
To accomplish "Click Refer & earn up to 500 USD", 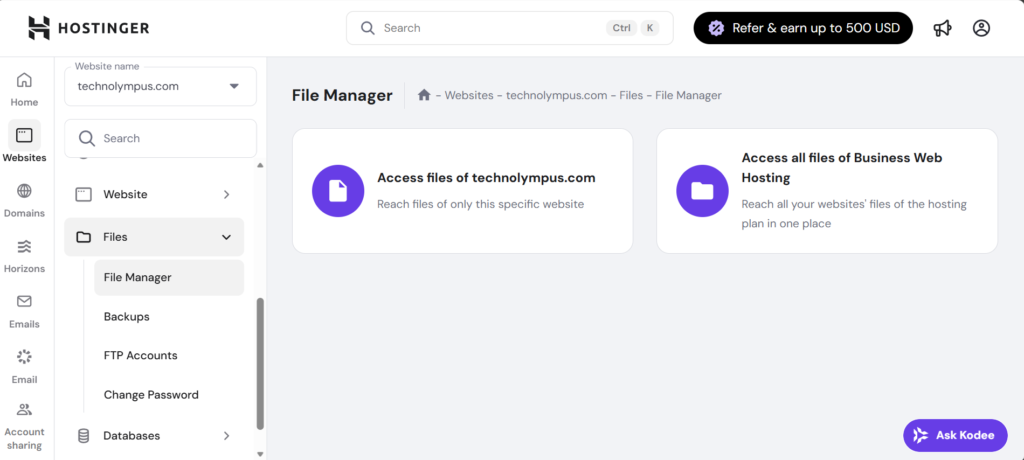I will click(x=803, y=28).
